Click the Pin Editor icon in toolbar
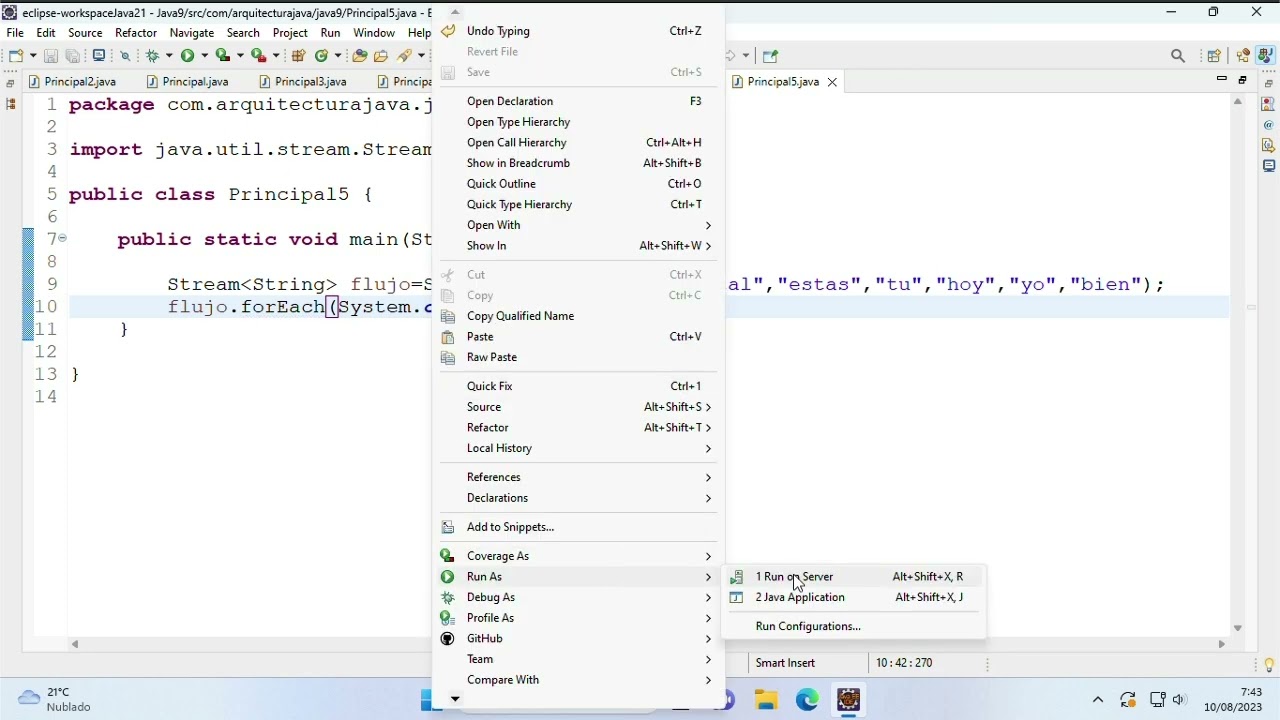Screen dimensions: 1280x720 (771, 56)
